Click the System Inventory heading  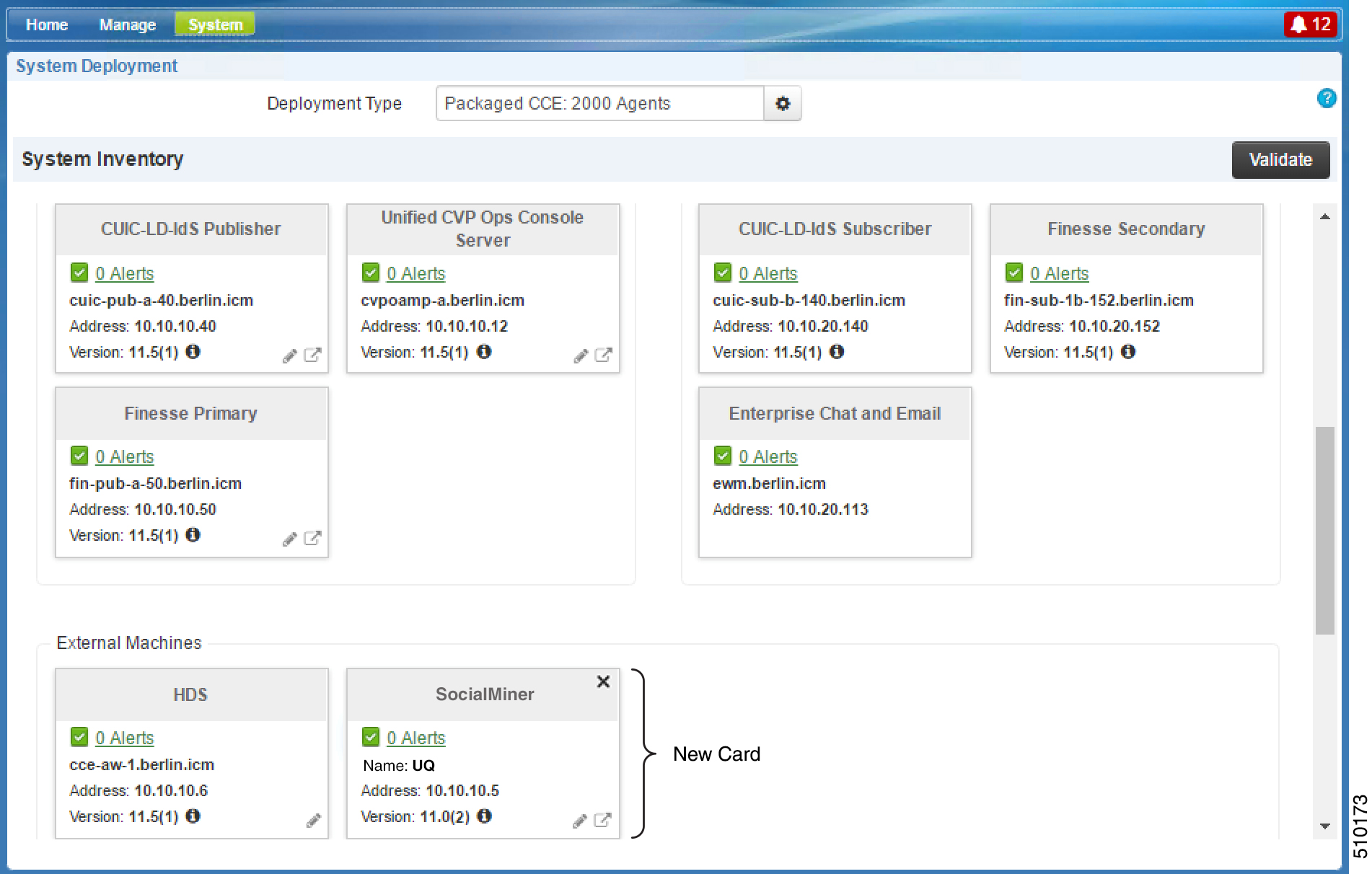pyautogui.click(x=102, y=159)
